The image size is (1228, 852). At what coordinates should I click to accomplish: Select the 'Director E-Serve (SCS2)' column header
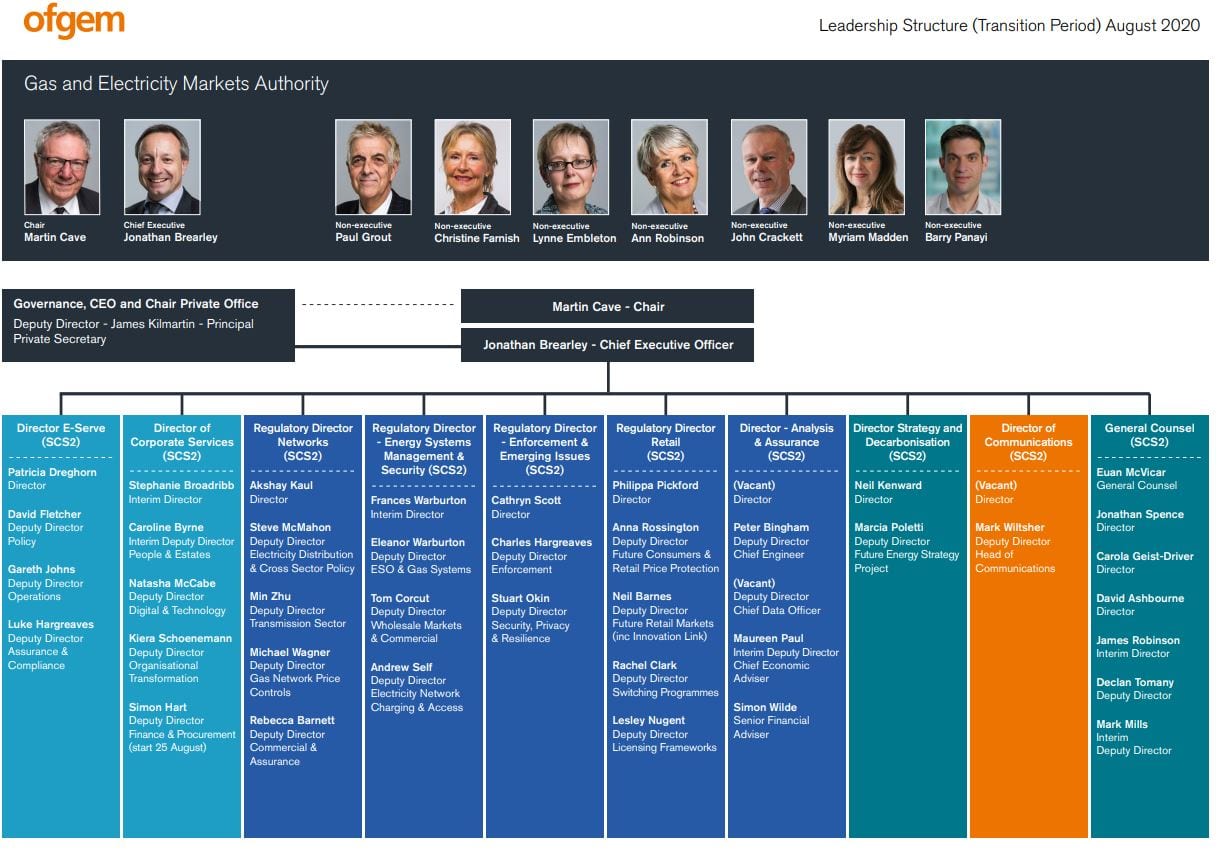[60, 435]
